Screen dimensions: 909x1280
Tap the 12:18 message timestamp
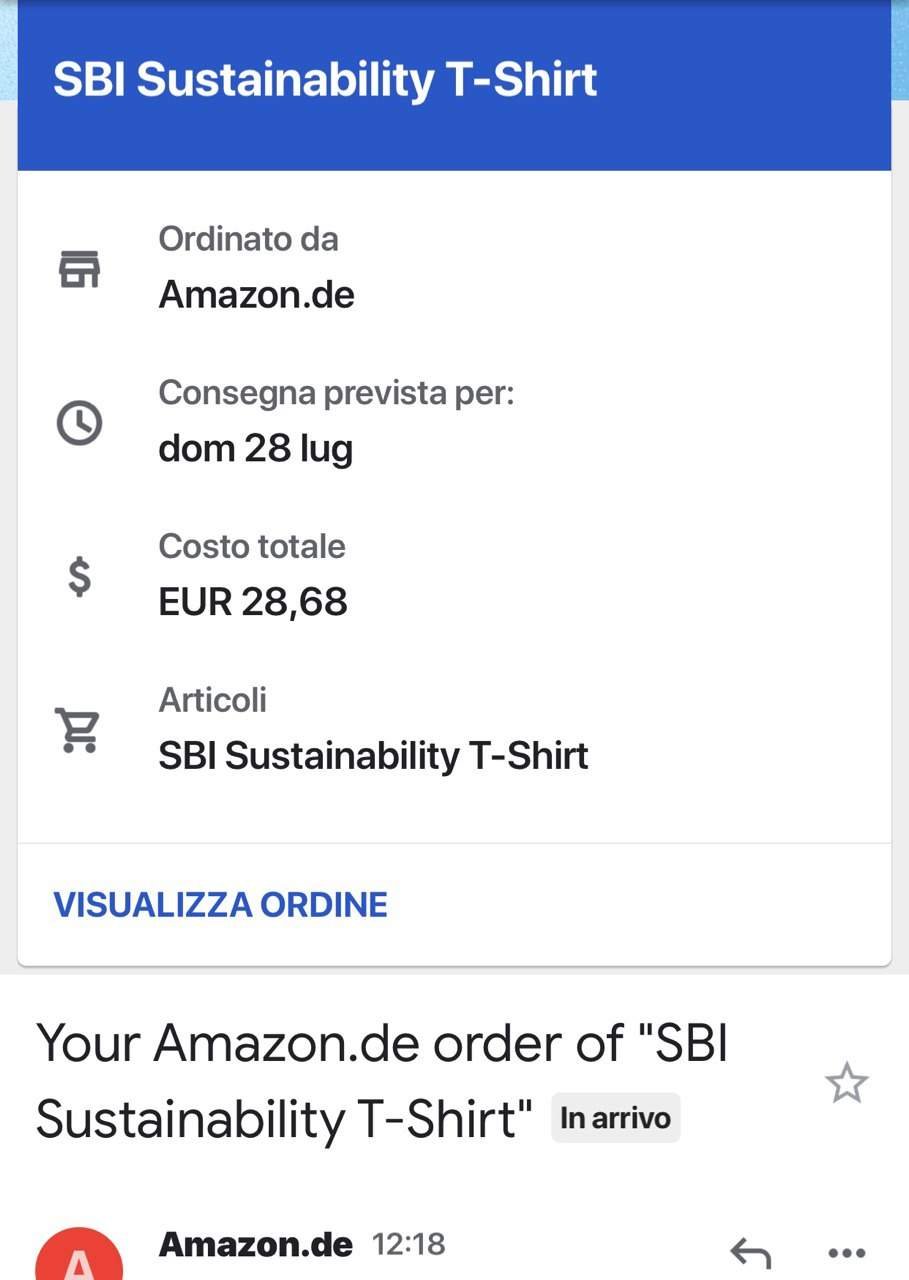click(x=409, y=1245)
